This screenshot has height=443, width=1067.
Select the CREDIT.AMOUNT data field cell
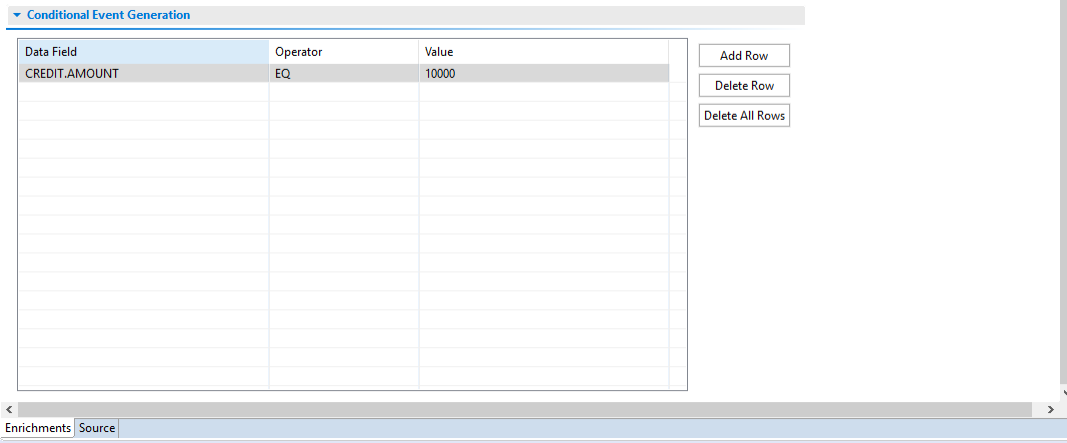pos(143,73)
